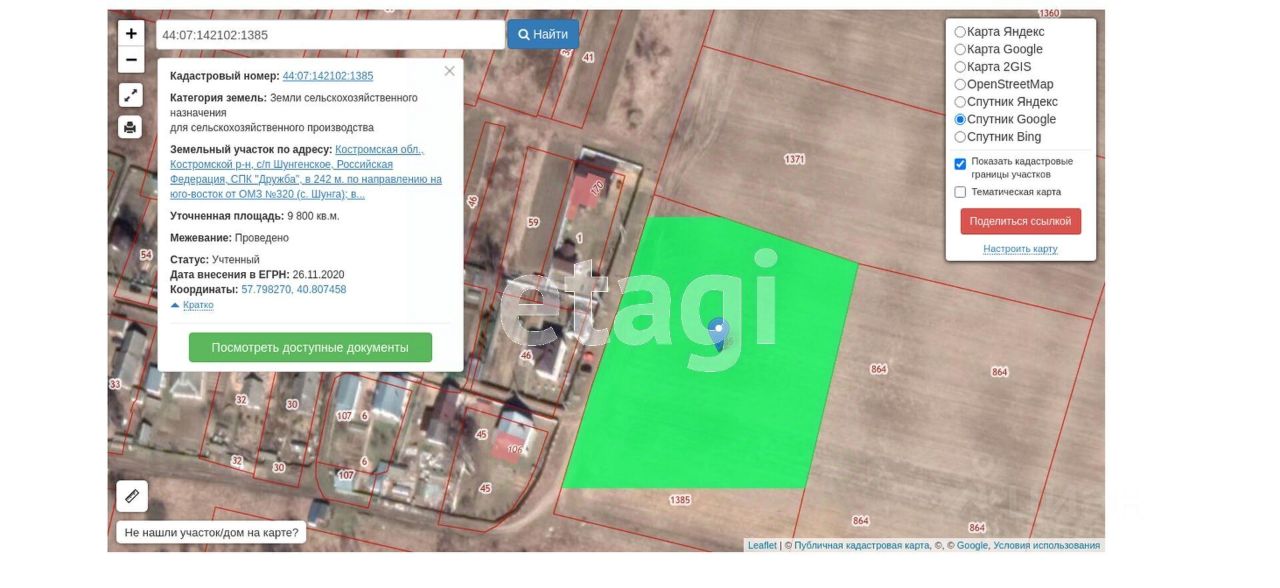
Task: Toggle fullscreen map view icon
Action: (x=131, y=95)
